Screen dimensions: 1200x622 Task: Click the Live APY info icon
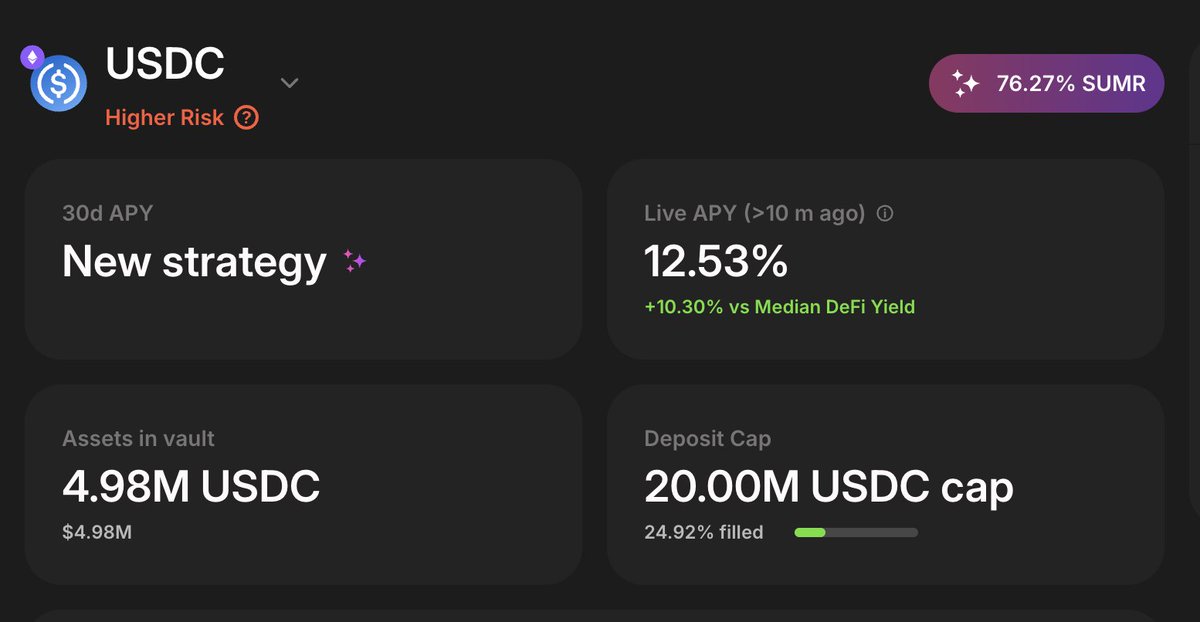click(884, 213)
